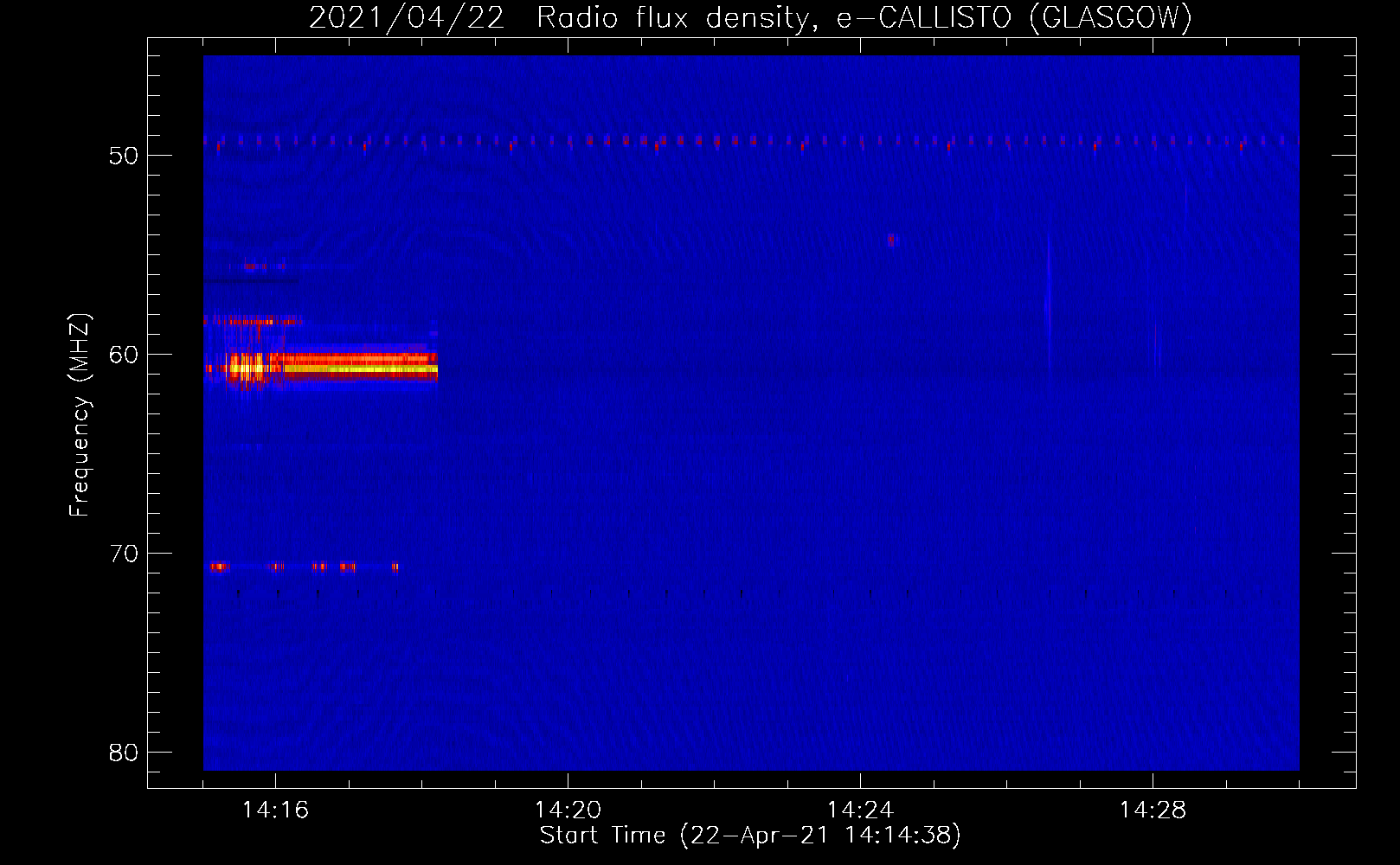This screenshot has width=1400, height=865.
Task: Click the 14:28 time tick label
Action: pos(1153,811)
